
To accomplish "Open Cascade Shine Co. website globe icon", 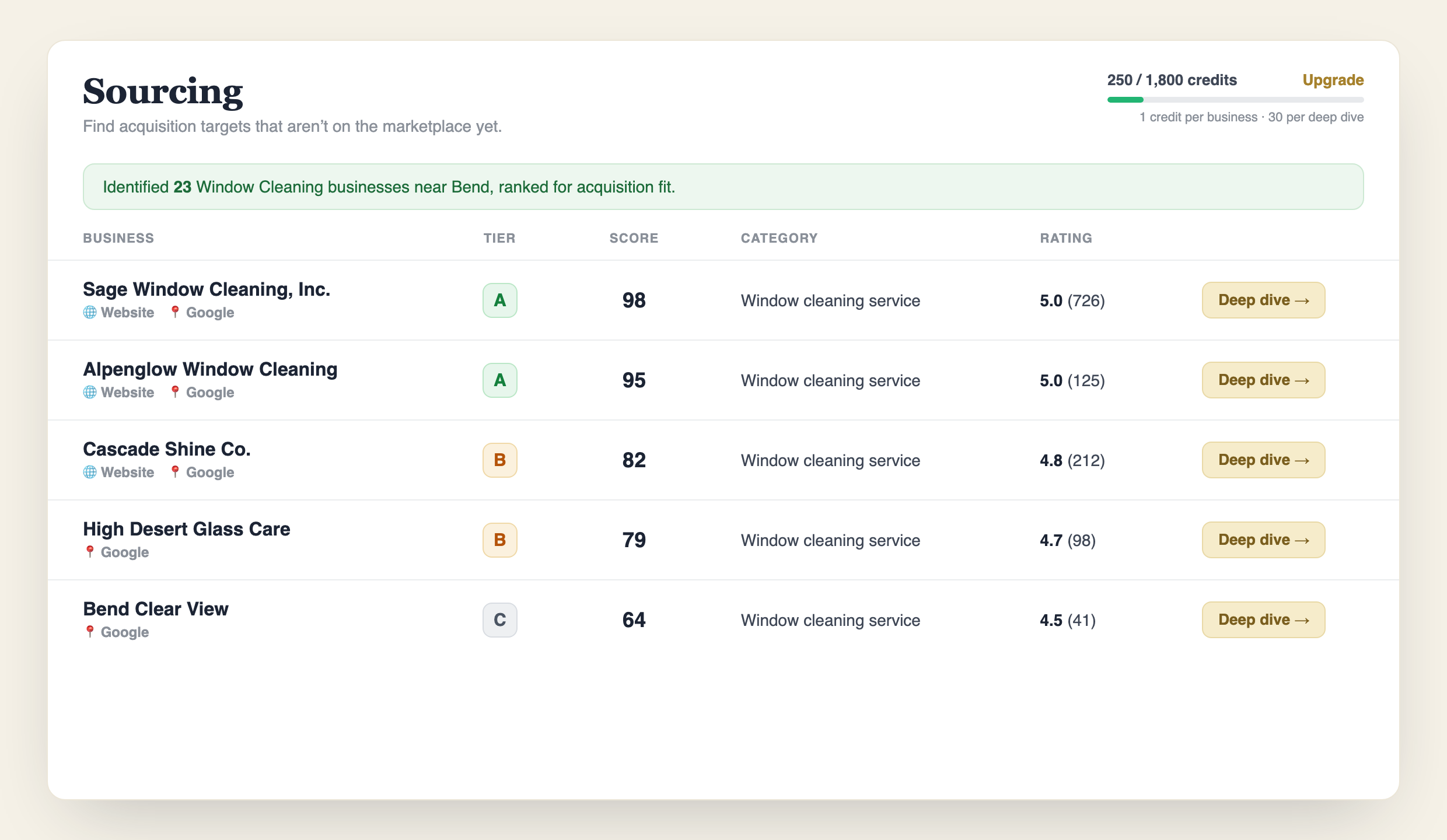I will [x=90, y=472].
